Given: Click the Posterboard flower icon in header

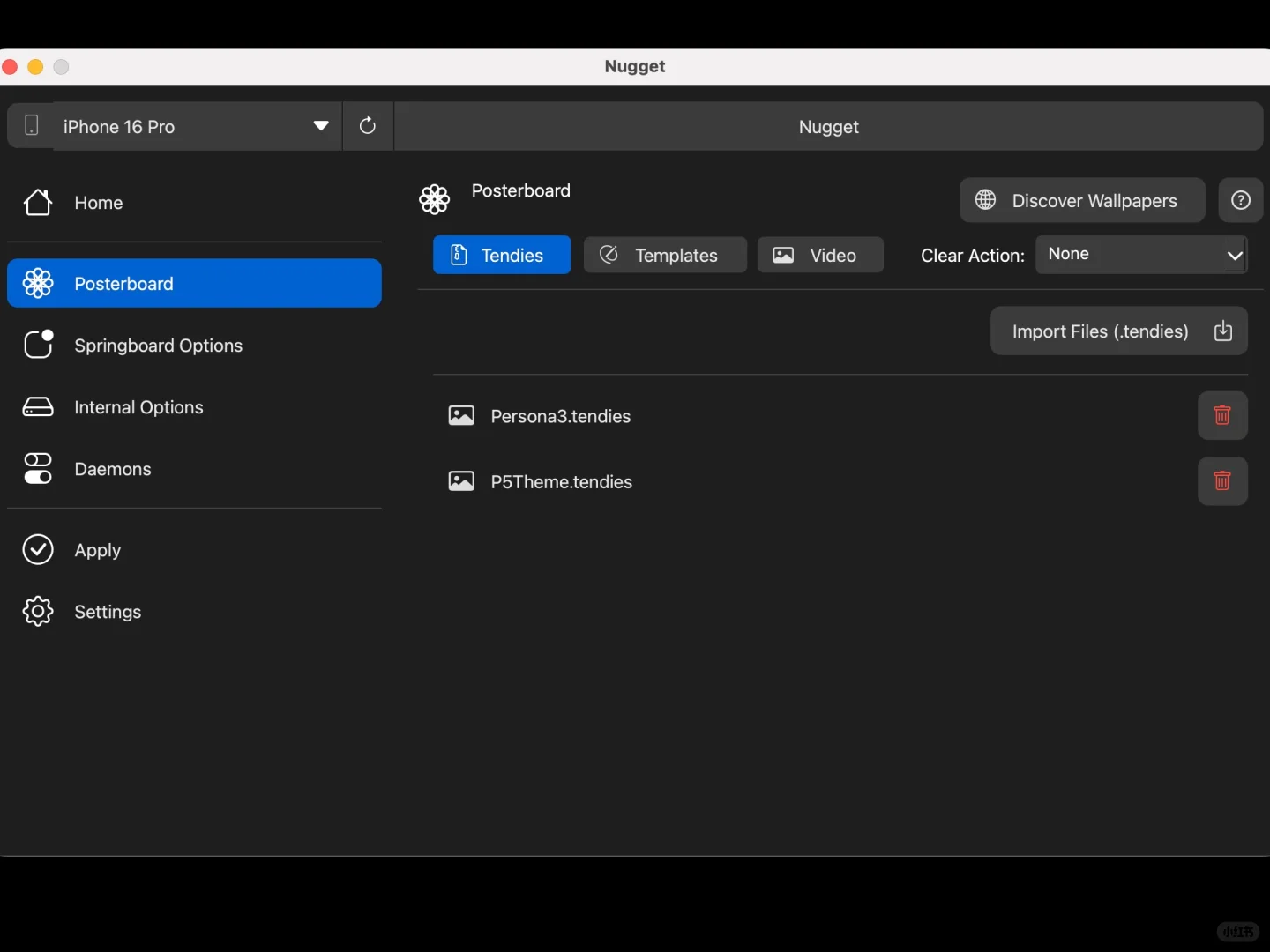Looking at the screenshot, I should tap(434, 199).
